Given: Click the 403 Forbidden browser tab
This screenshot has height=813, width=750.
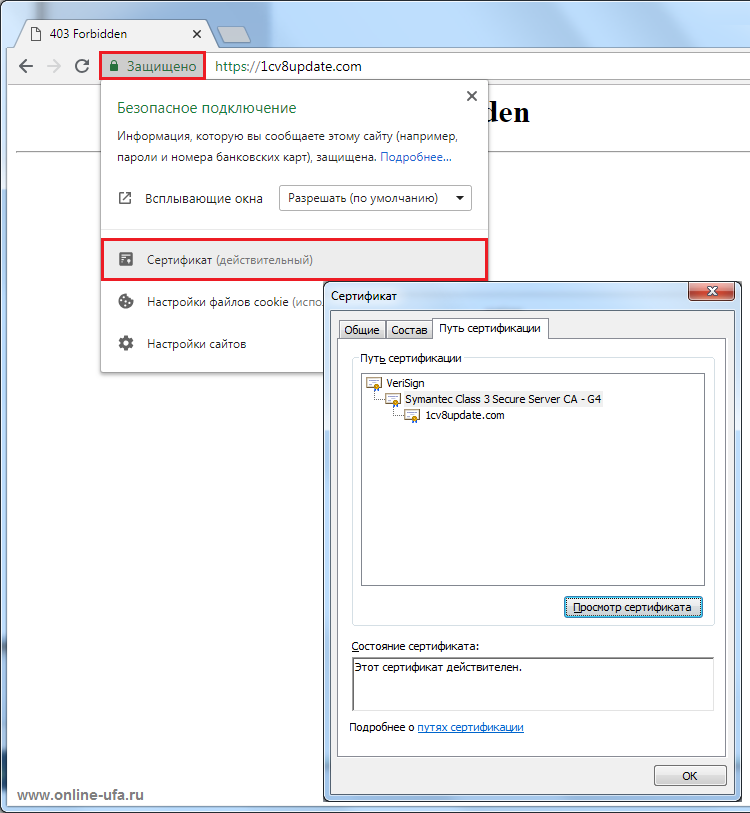Looking at the screenshot, I should 116,34.
